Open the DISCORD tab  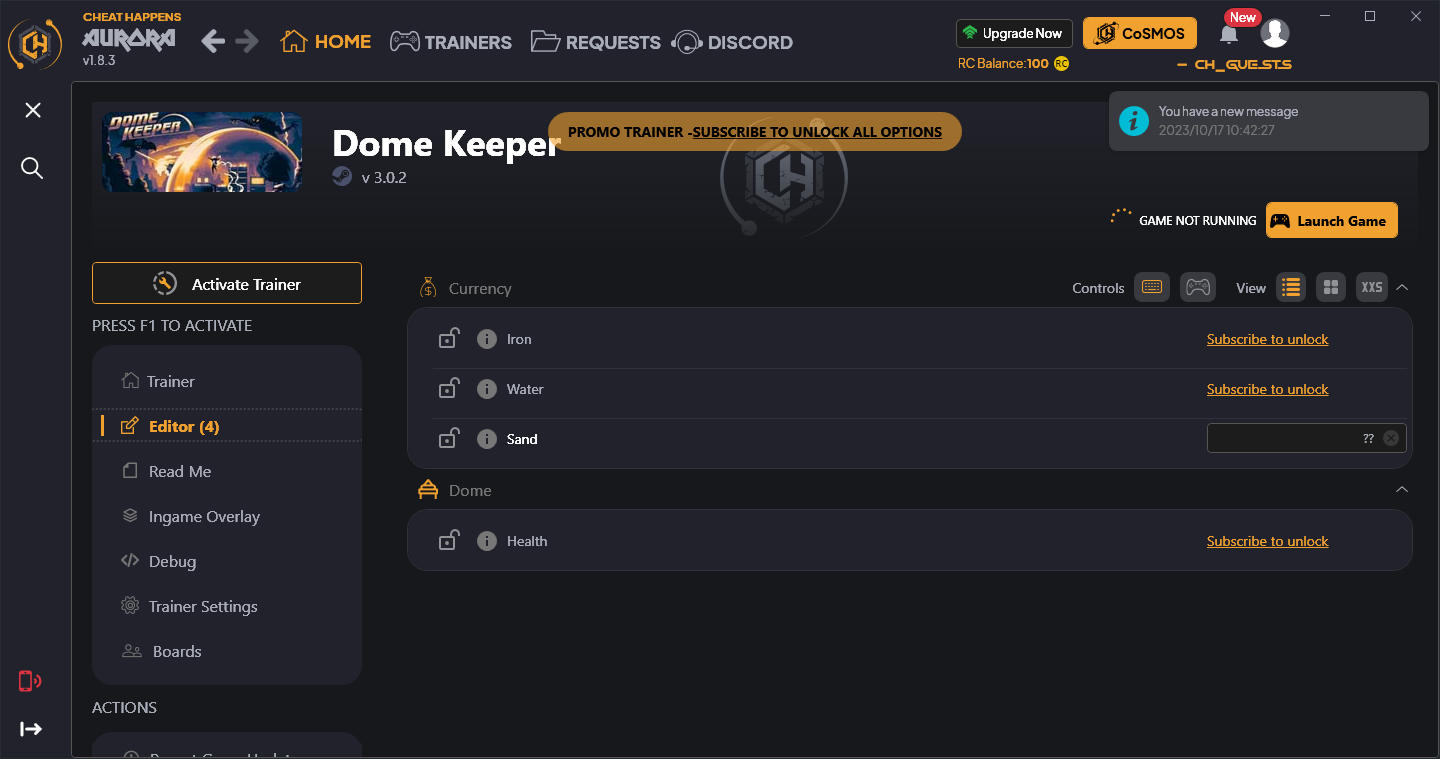click(x=733, y=42)
